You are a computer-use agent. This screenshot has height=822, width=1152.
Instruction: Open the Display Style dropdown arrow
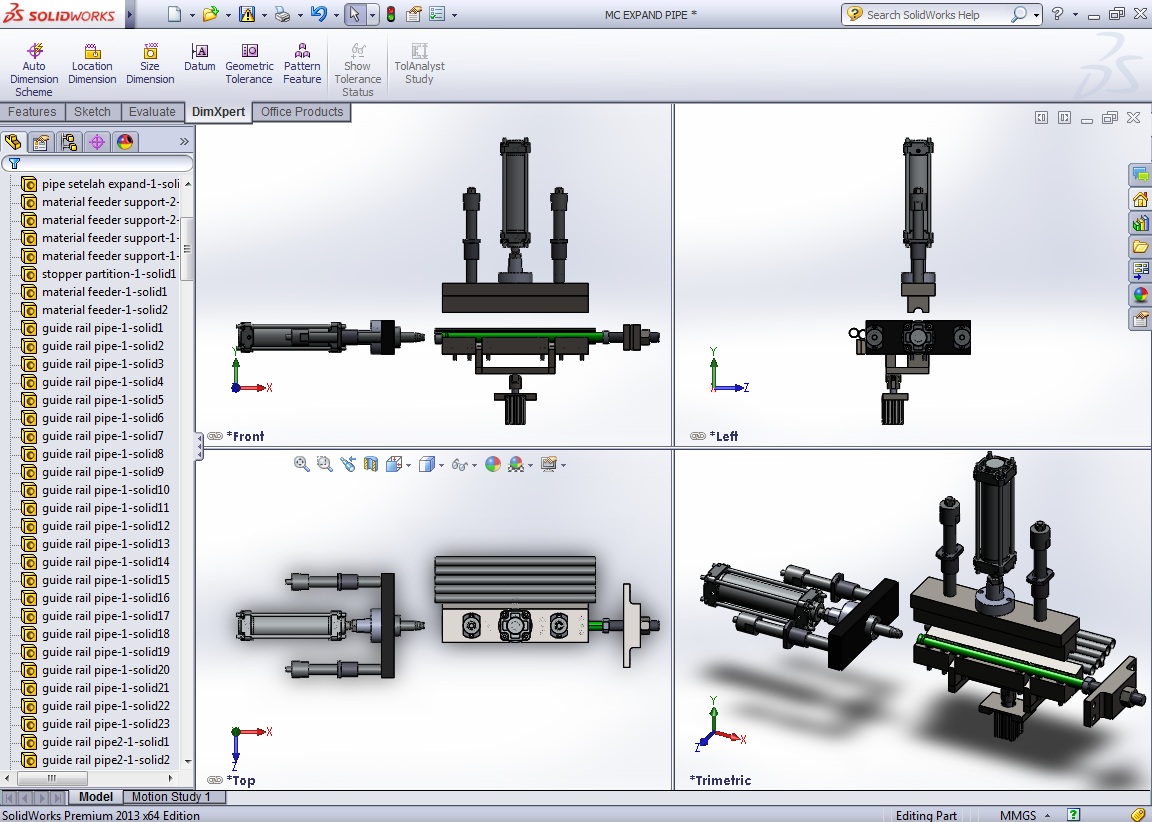(x=443, y=465)
